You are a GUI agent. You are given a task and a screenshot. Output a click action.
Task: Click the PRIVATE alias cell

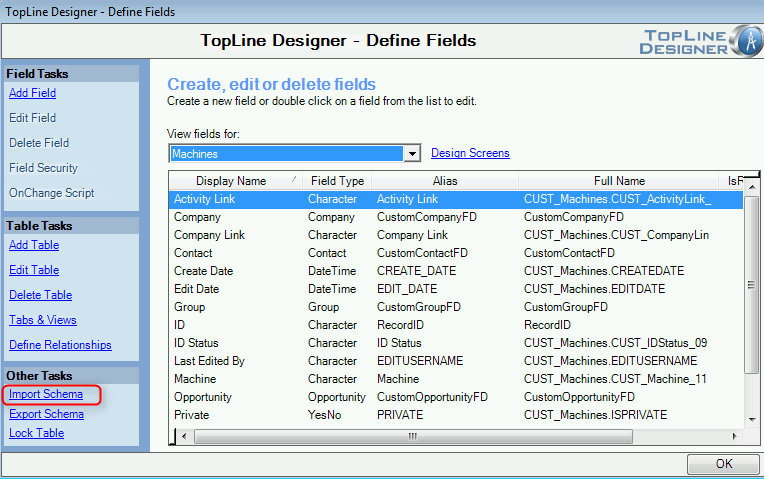pyautogui.click(x=400, y=415)
